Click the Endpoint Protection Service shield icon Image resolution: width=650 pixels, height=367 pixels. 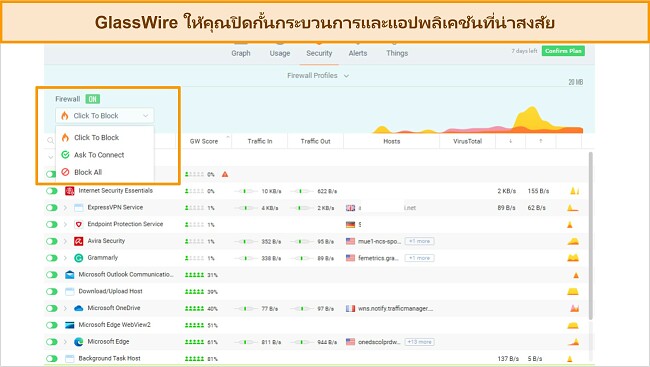pos(79,224)
